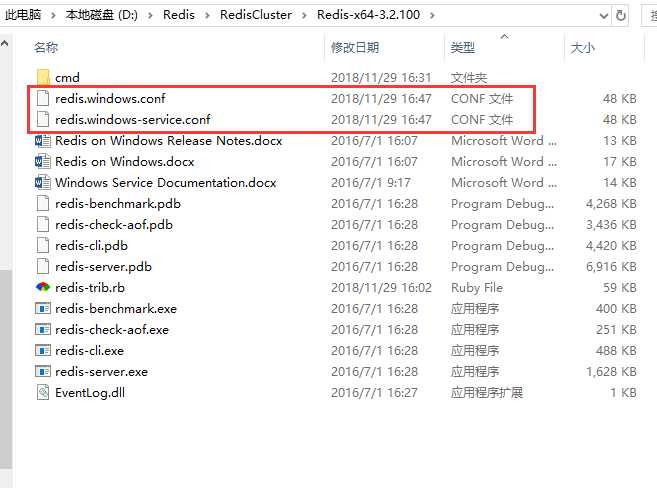This screenshot has height=488, width=657.
Task: Refresh the current folder view
Action: (x=621, y=15)
